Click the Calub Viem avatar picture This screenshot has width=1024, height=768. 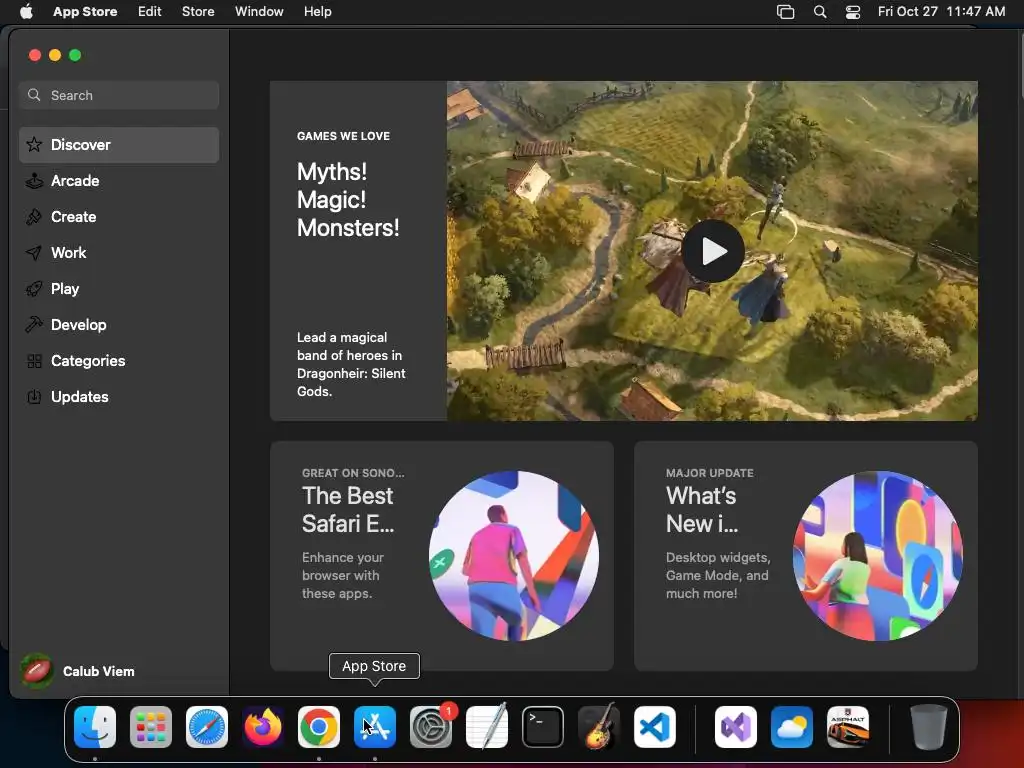[x=37, y=671]
